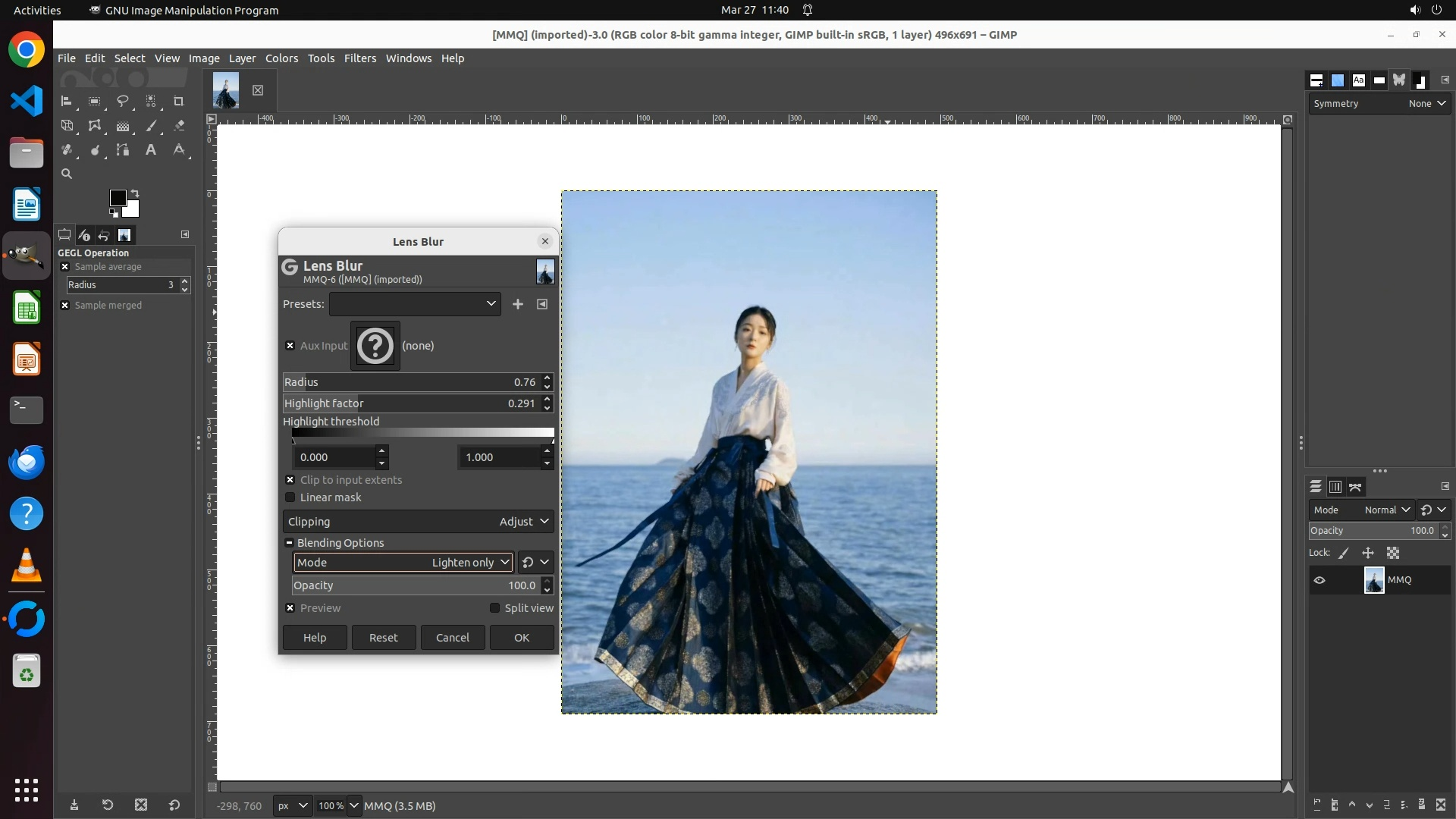1456x819 pixels.
Task: Select the Crop tool
Action: pyautogui.click(x=179, y=101)
